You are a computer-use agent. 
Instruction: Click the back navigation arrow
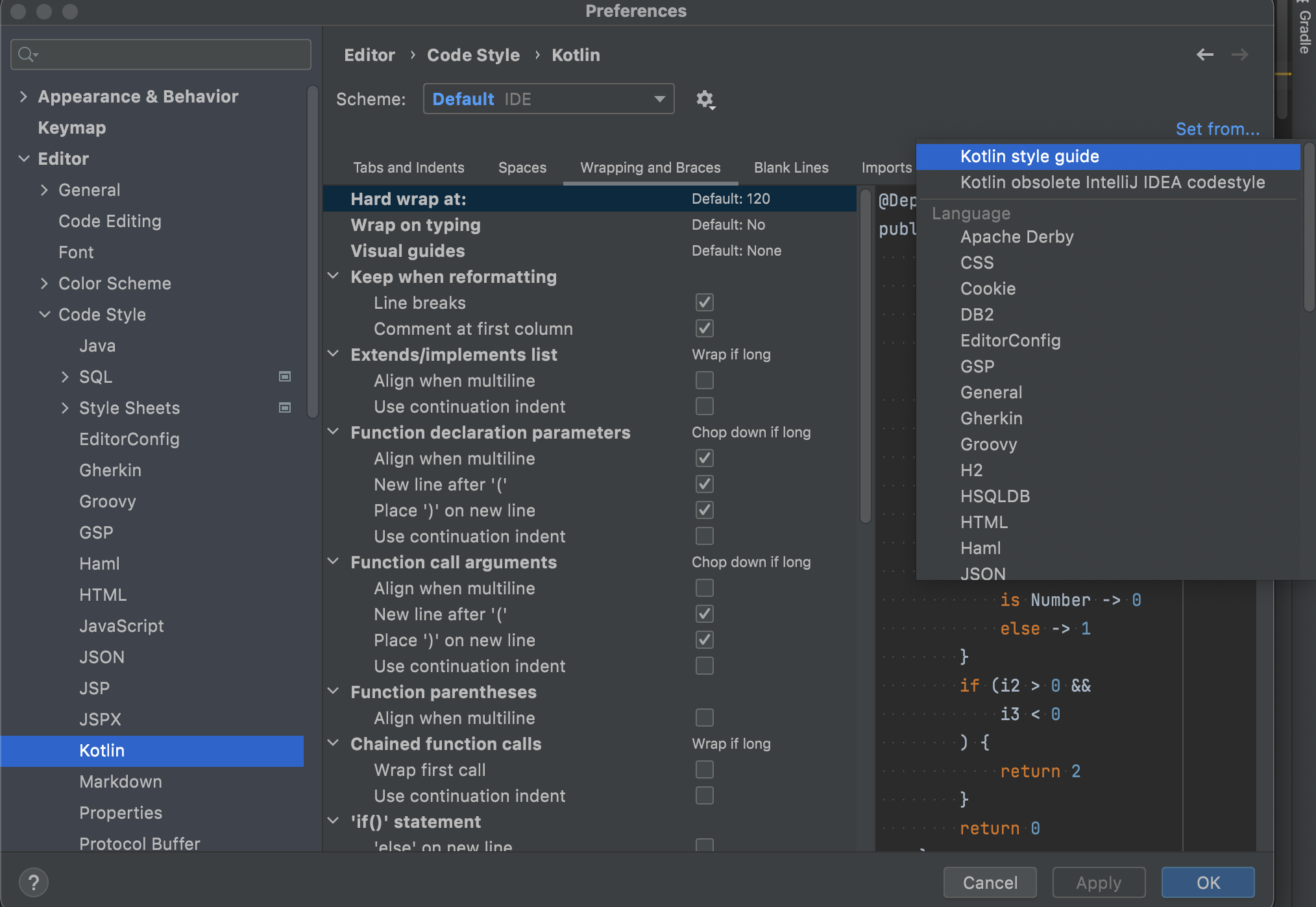(x=1204, y=55)
